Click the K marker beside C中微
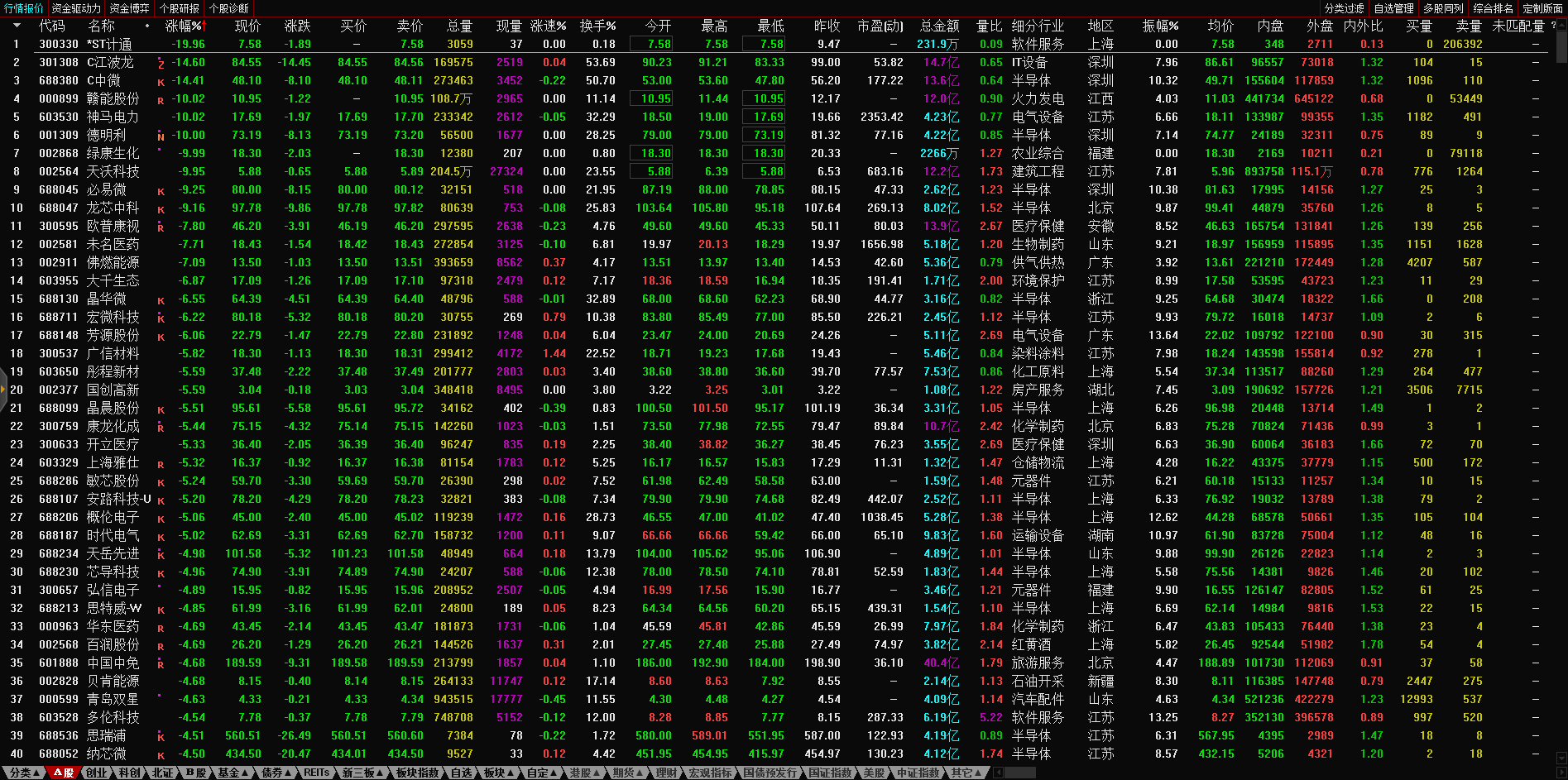 [x=161, y=83]
